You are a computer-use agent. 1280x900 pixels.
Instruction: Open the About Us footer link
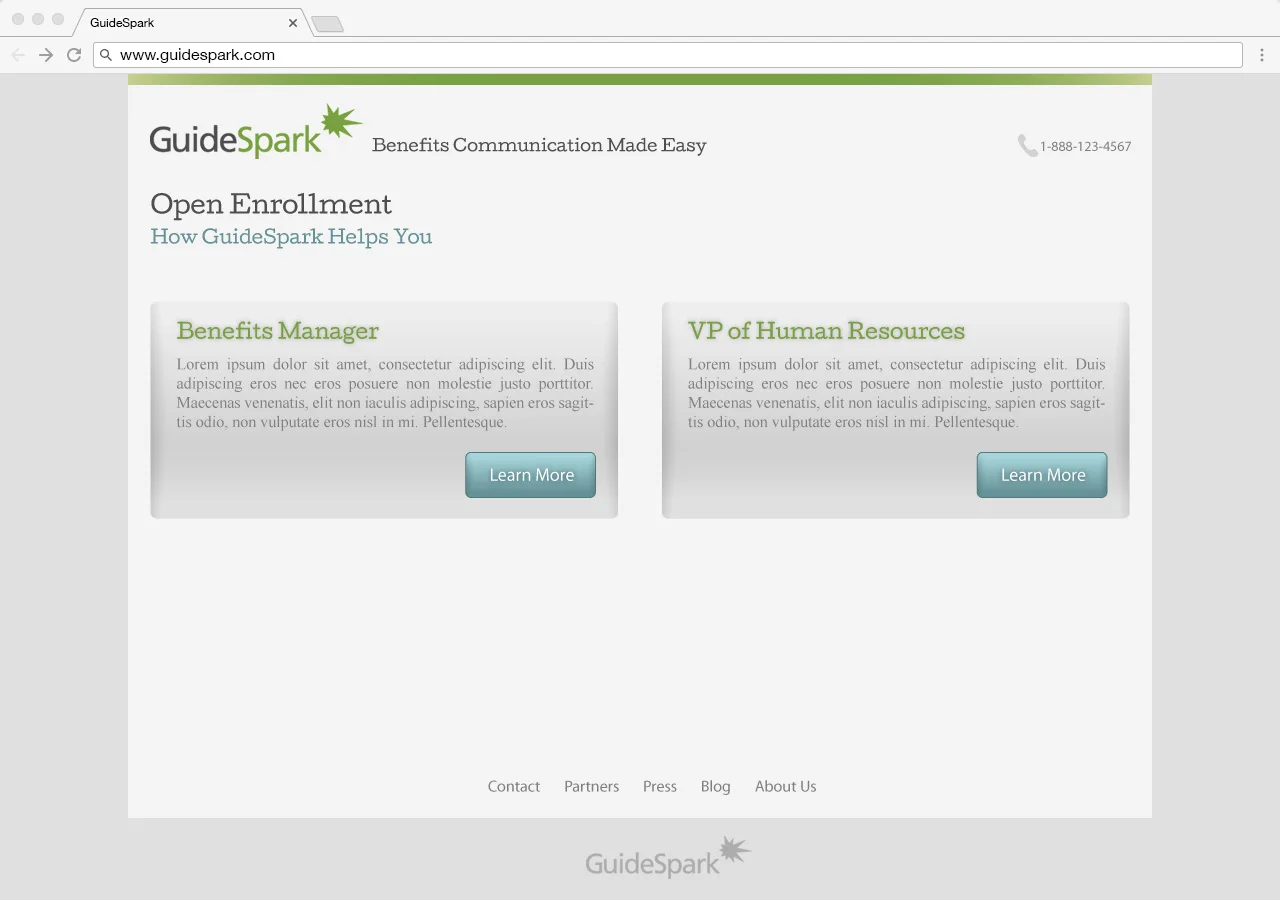tap(786, 787)
